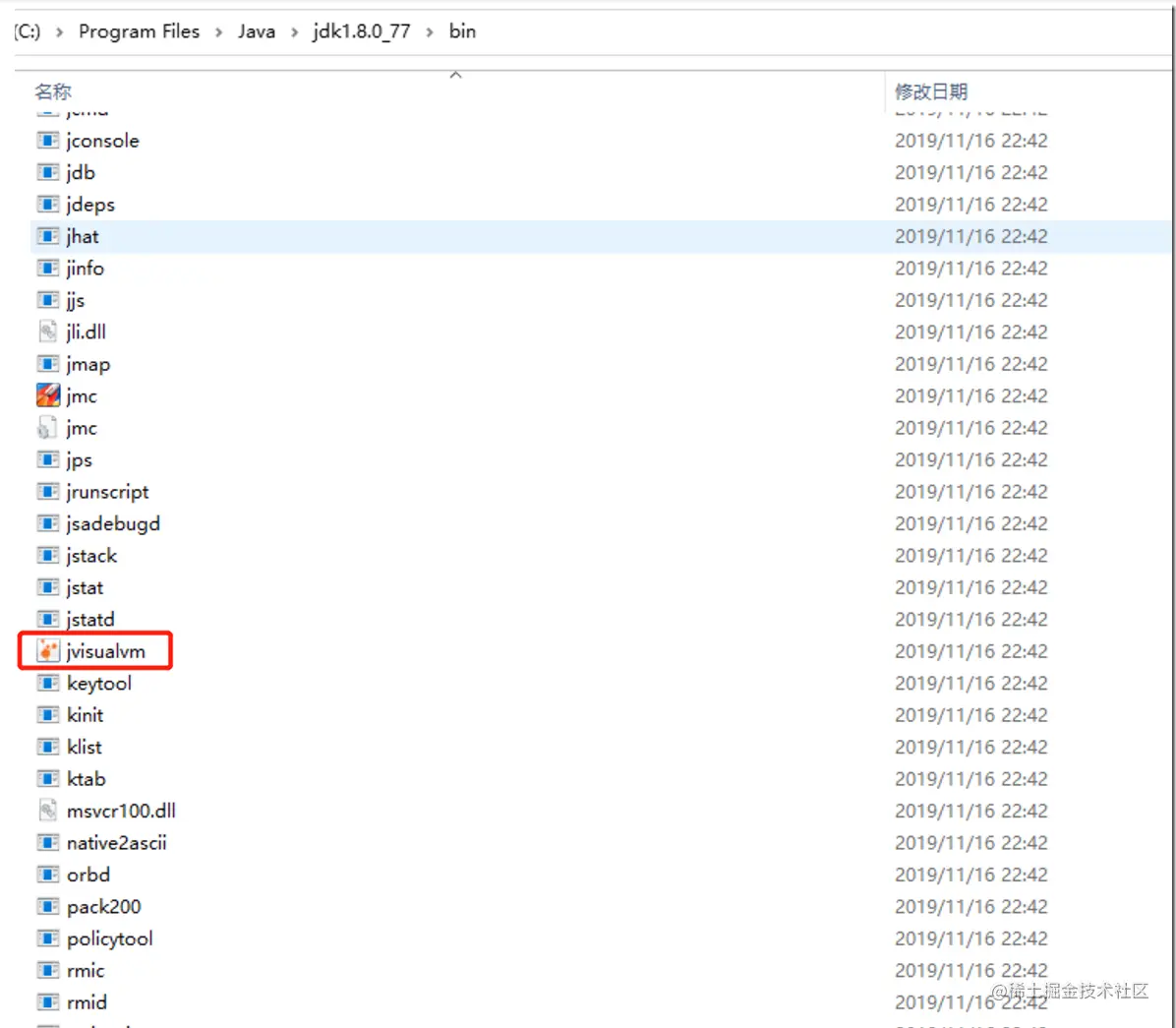This screenshot has width=1176, height=1028.
Task: Click the msvcr100.dll library icon
Action: [x=47, y=811]
